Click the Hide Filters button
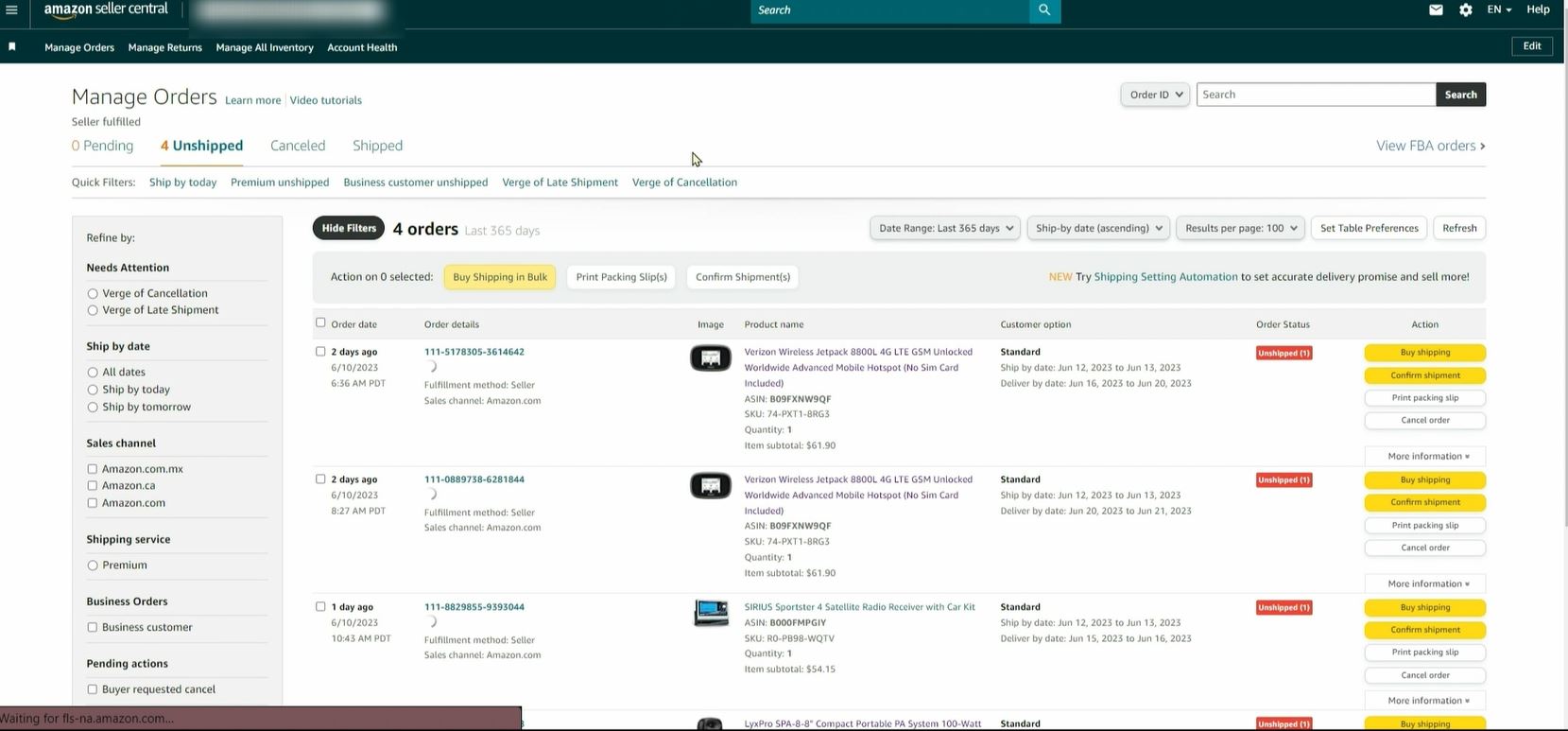Screen dimensions: 1568x731 [x=349, y=228]
